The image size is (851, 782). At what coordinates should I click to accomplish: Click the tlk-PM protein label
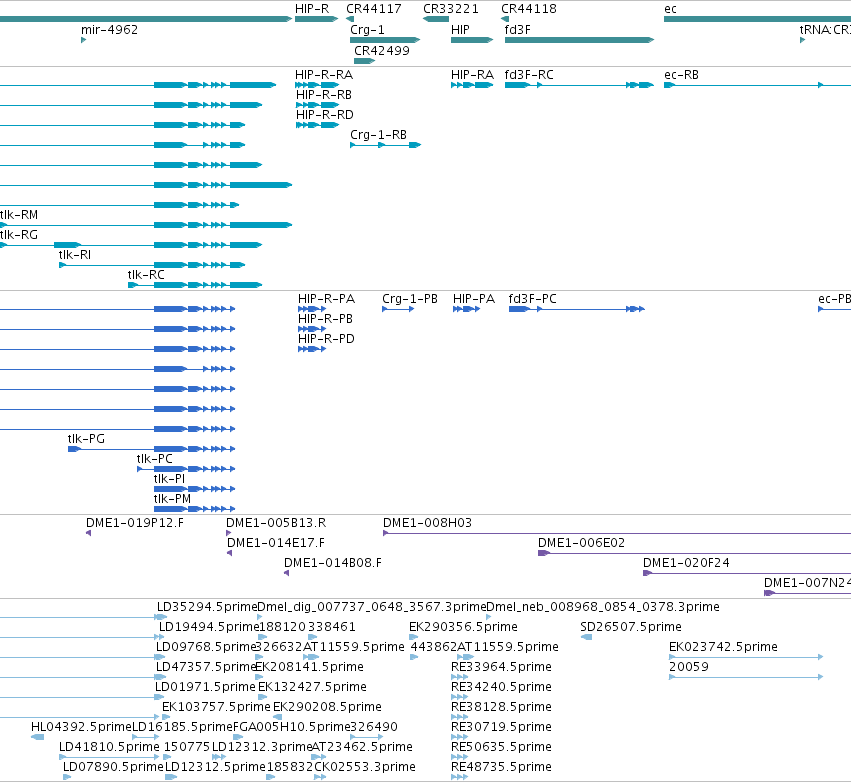pos(173,499)
